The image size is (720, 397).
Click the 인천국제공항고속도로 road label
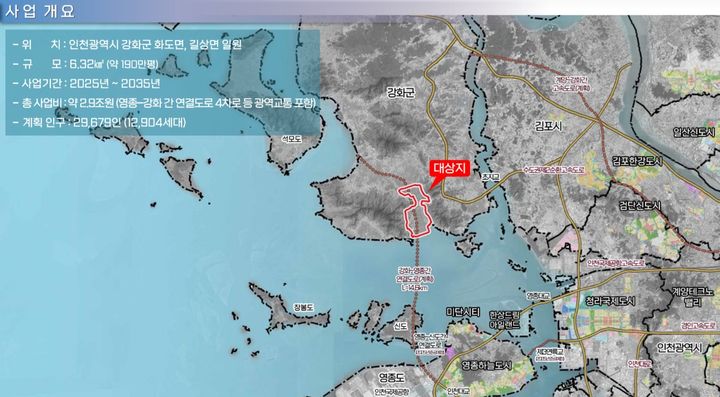coord(616,263)
